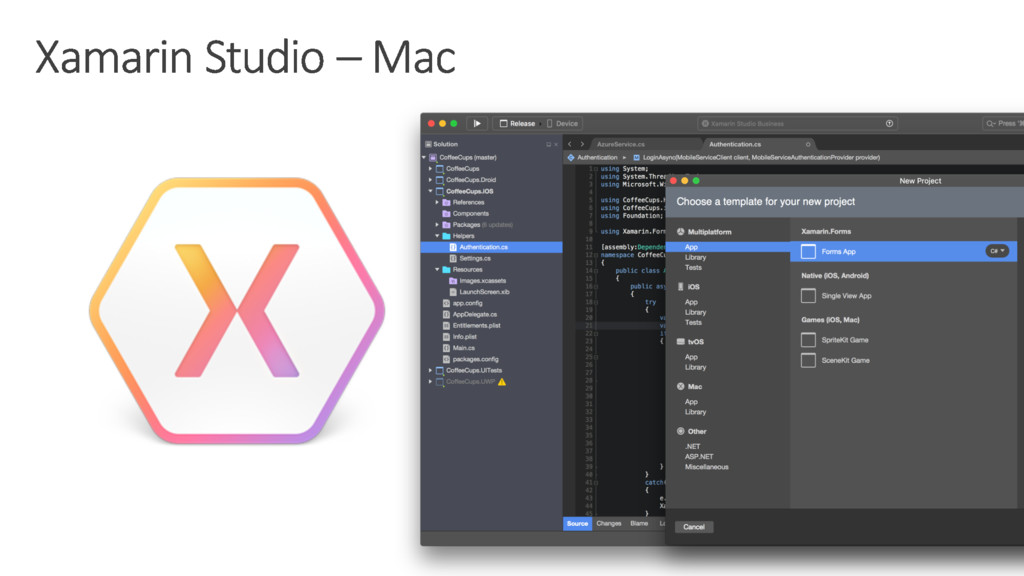This screenshot has height=576, width=1024.
Task: Click the Info.plist file icon
Action: (447, 337)
